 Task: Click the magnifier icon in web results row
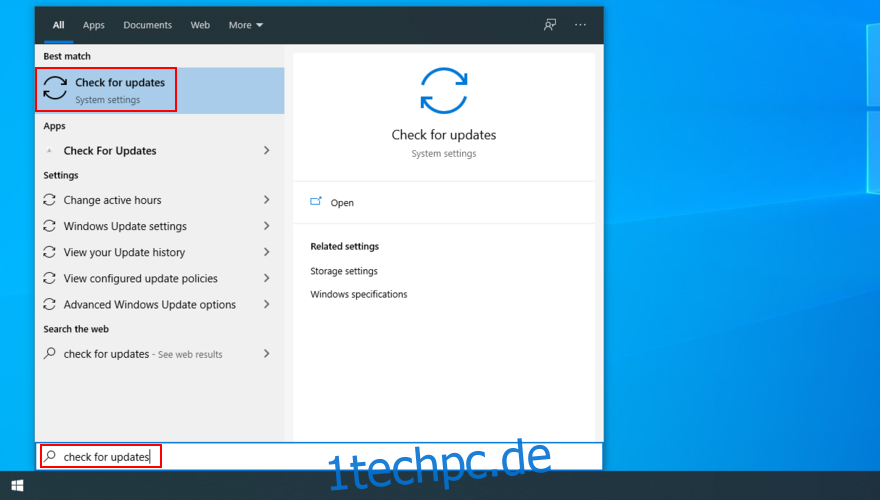click(49, 353)
